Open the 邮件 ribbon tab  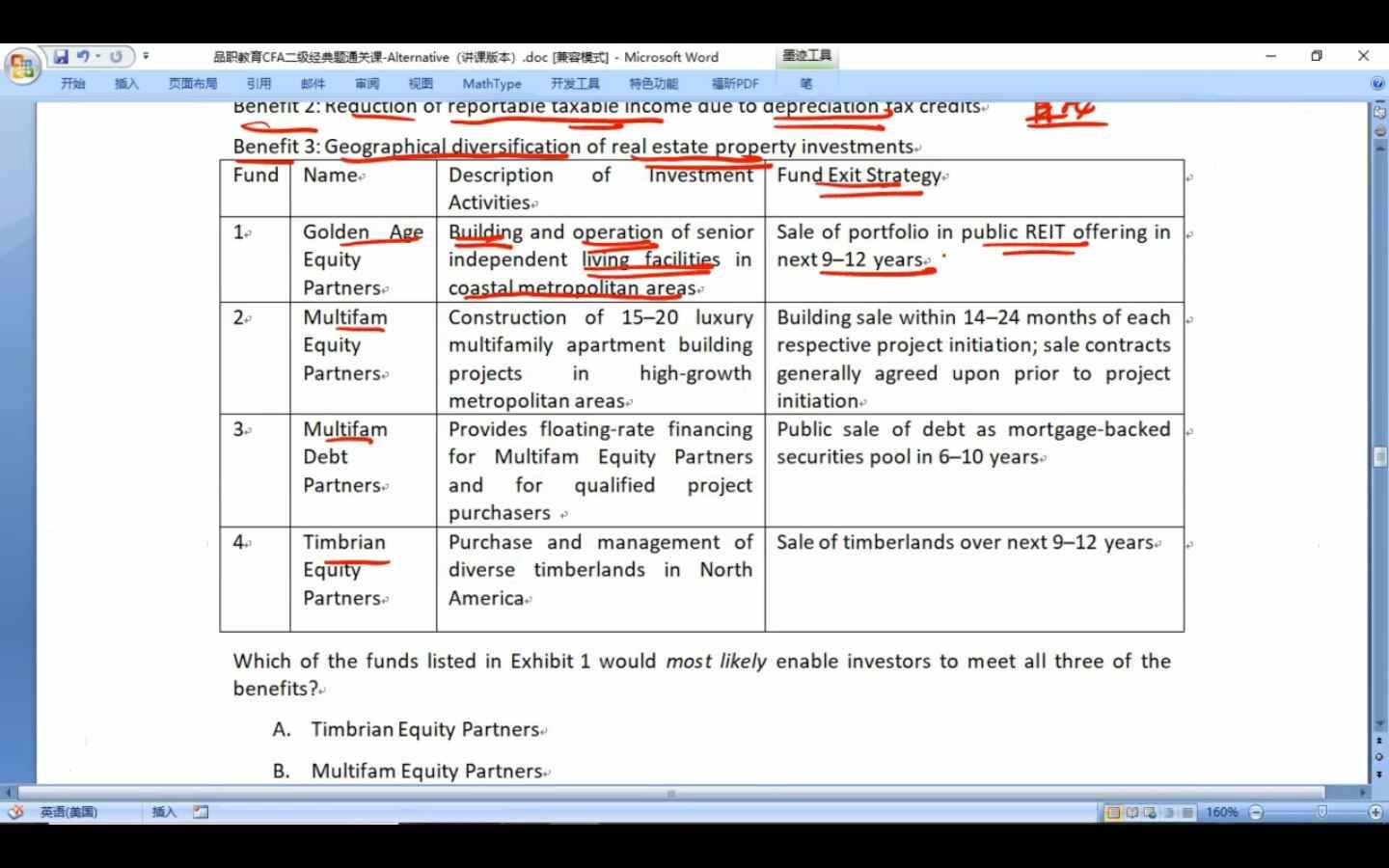click(313, 84)
